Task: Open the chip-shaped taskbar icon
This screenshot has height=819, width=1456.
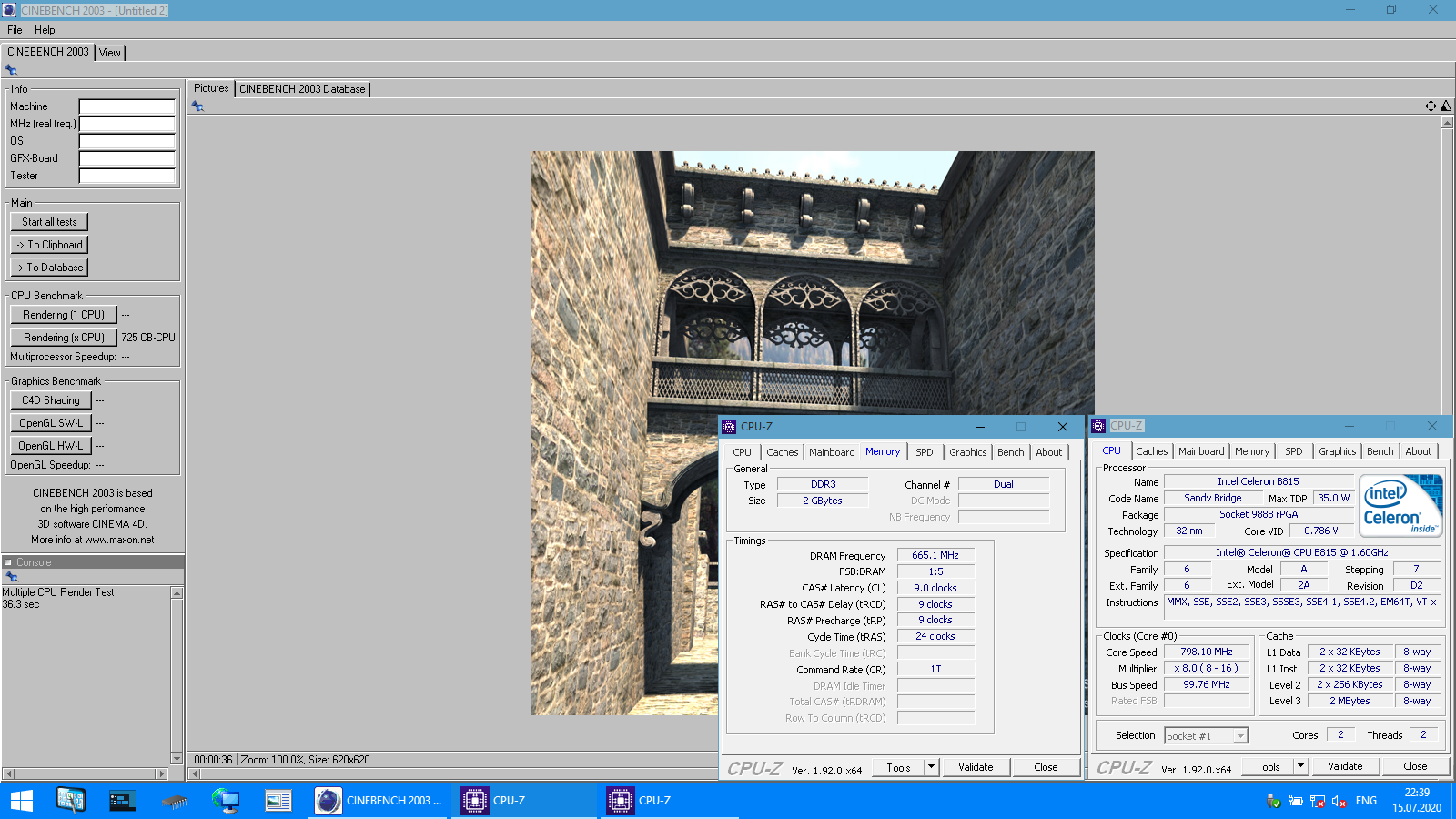Action: pyautogui.click(x=174, y=801)
